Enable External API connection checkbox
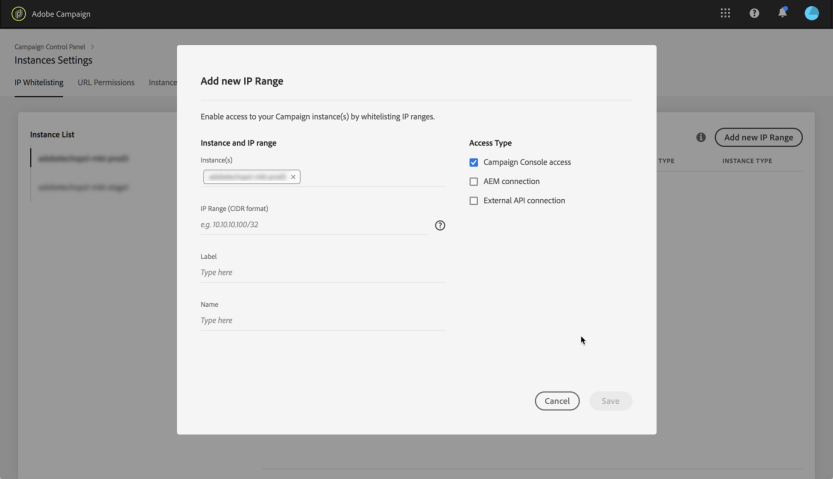This screenshot has width=833, height=479. [473, 201]
